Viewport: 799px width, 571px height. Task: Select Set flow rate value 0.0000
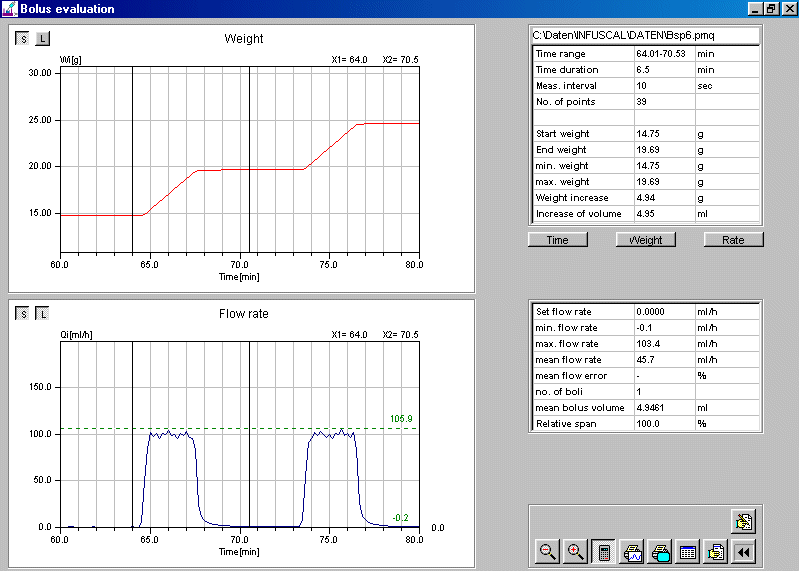click(650, 312)
